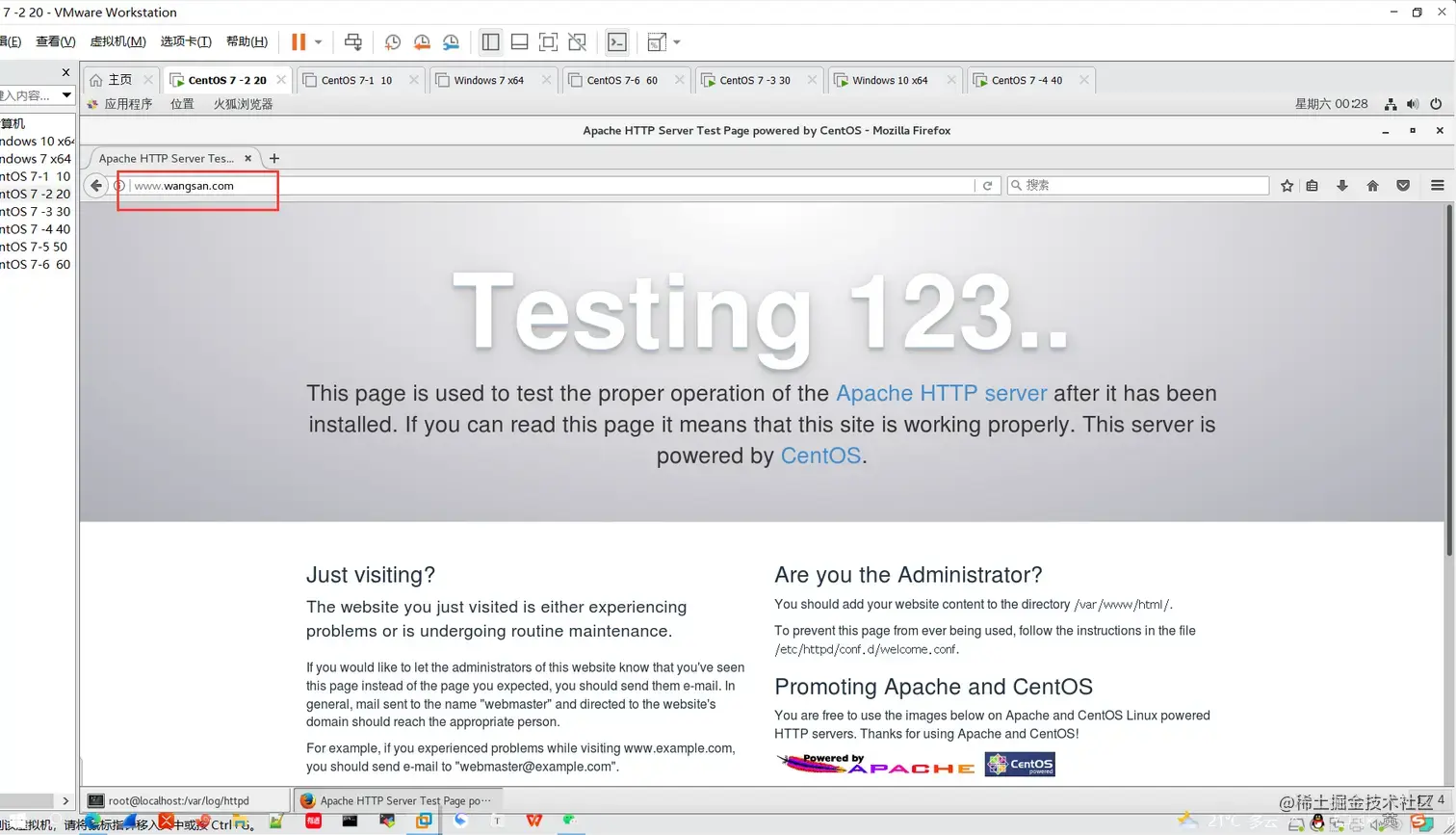Switch to the root@localhost terminal taskbar window
The width and height of the screenshot is (1456, 835).
[185, 800]
